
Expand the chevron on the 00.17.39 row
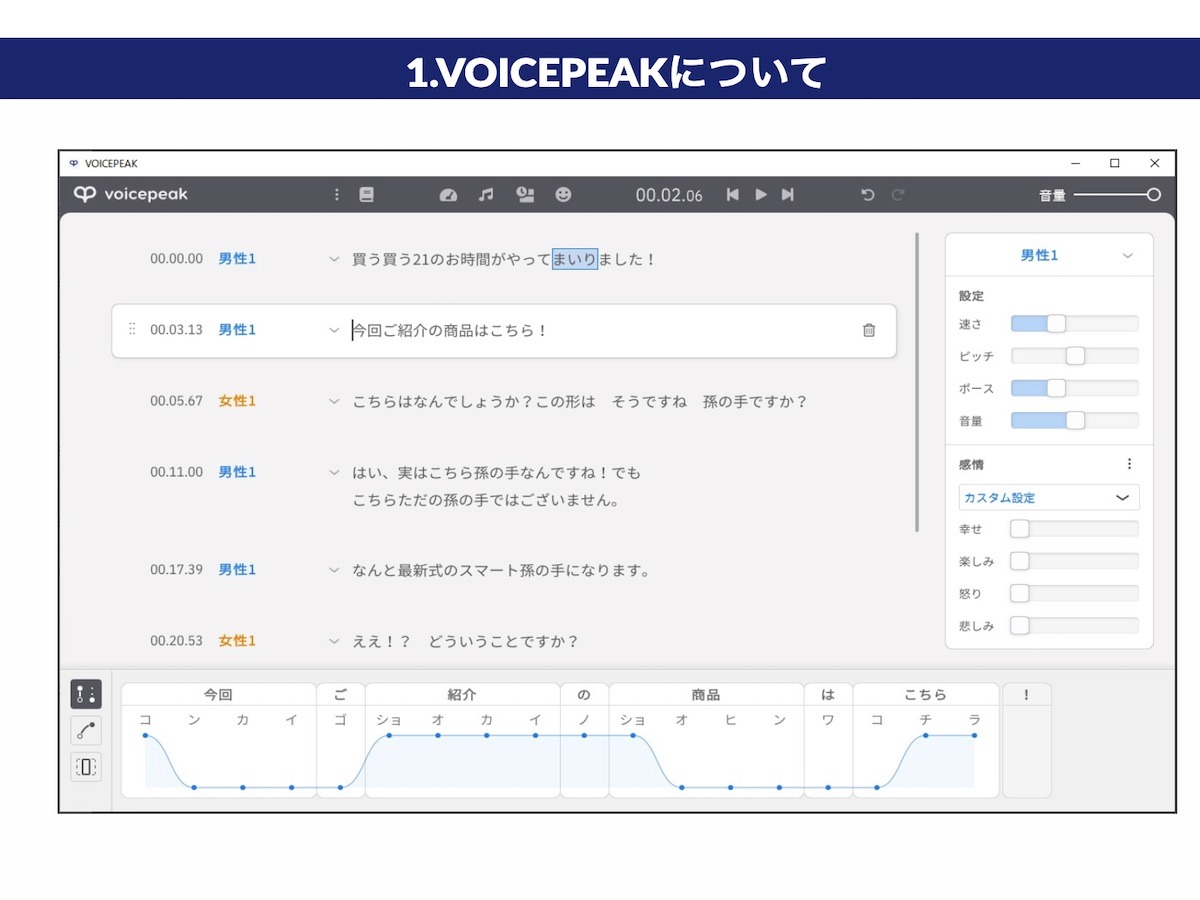[334, 570]
